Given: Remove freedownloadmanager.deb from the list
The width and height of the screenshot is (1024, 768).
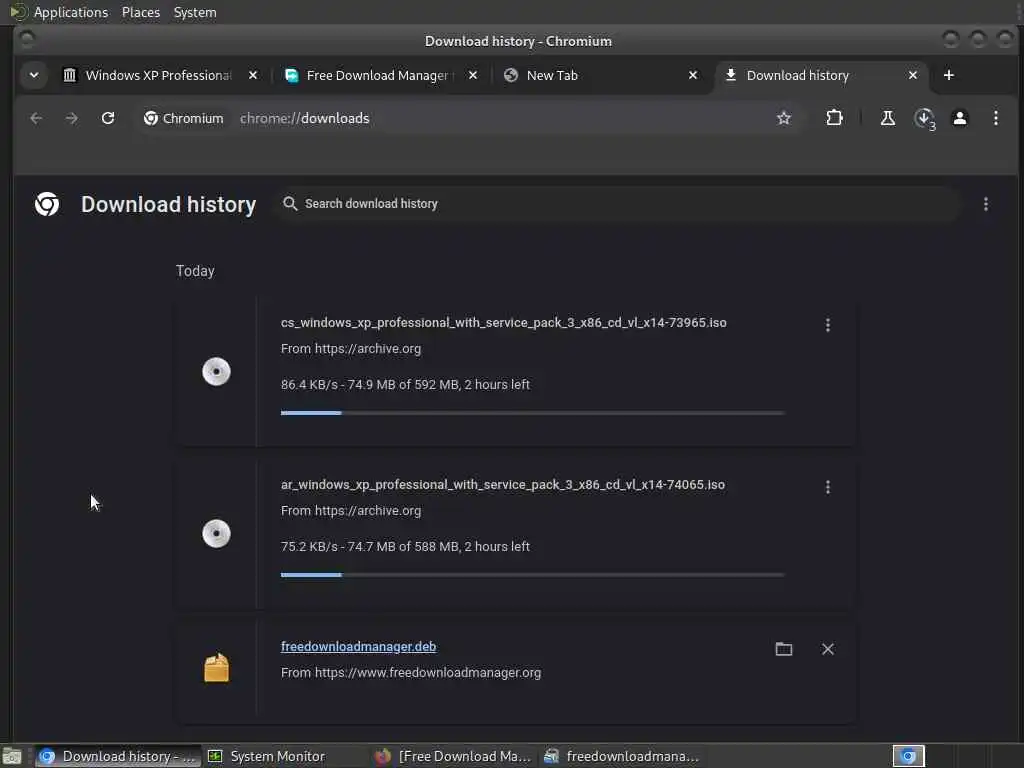Looking at the screenshot, I should [x=827, y=648].
